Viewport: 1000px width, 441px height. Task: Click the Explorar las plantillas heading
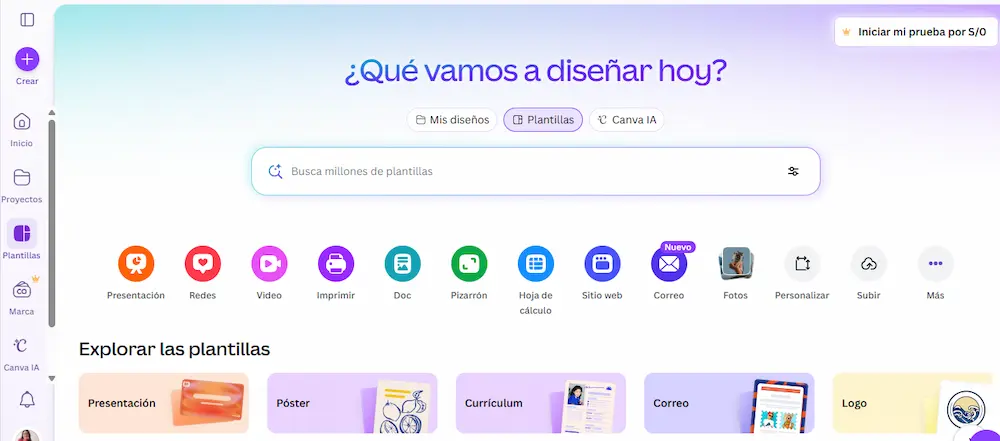[x=174, y=349]
